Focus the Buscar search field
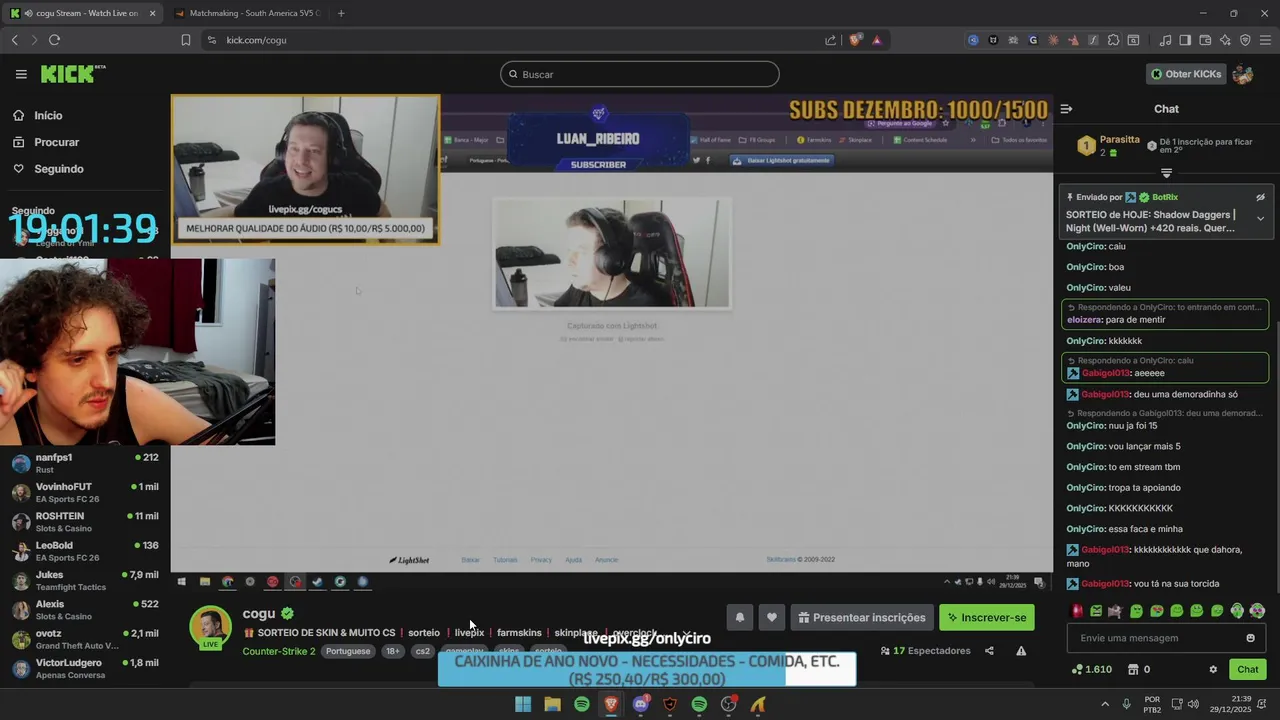 pyautogui.click(x=640, y=74)
